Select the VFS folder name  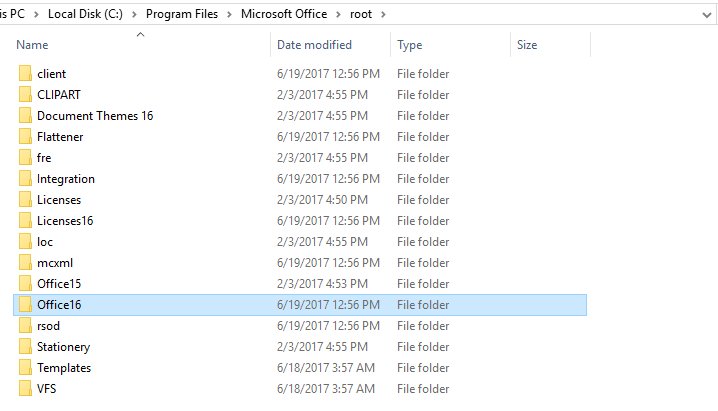47,389
